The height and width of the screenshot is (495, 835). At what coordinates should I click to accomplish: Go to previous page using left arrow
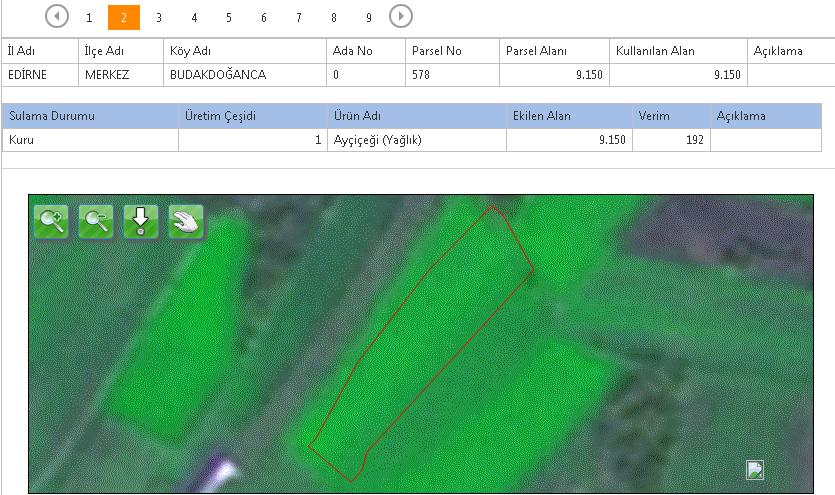(x=58, y=17)
